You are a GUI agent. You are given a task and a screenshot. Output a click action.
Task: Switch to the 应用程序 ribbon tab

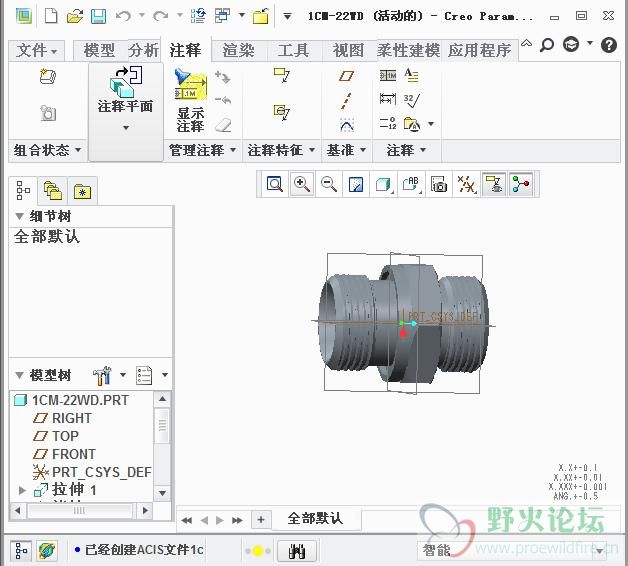click(x=479, y=50)
